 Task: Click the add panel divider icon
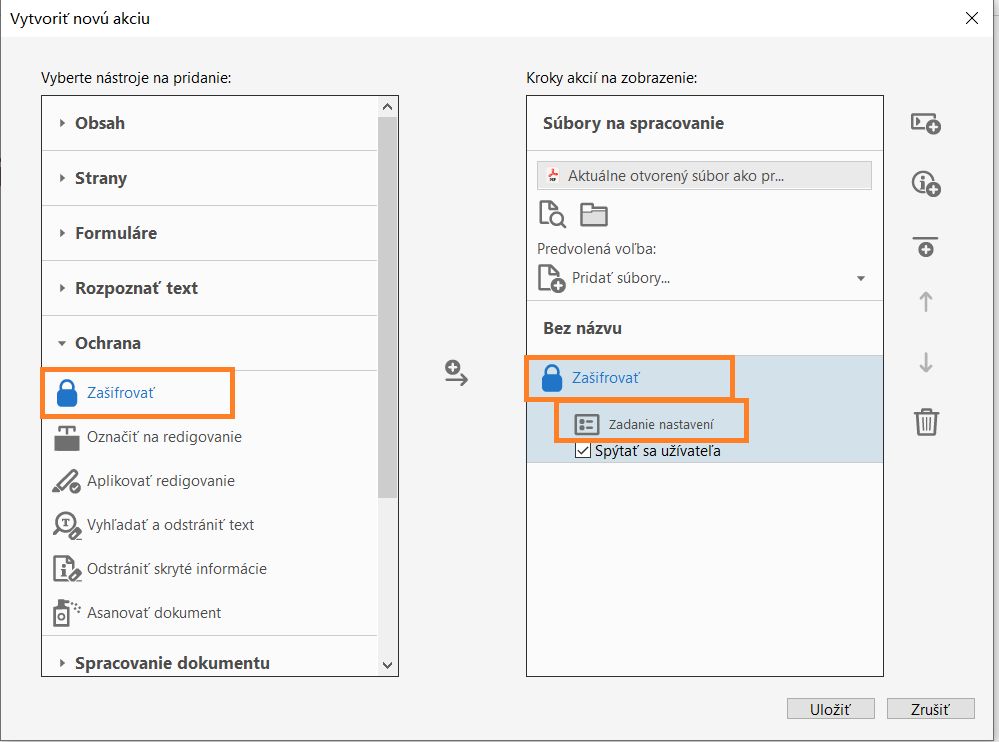[x=925, y=246]
